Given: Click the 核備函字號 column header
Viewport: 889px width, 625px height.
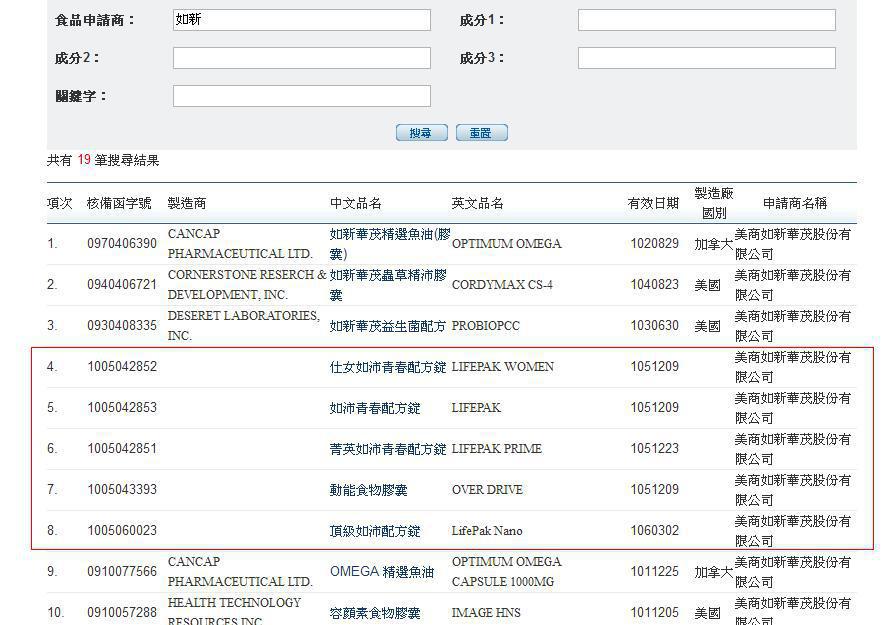Looking at the screenshot, I should pos(119,203).
